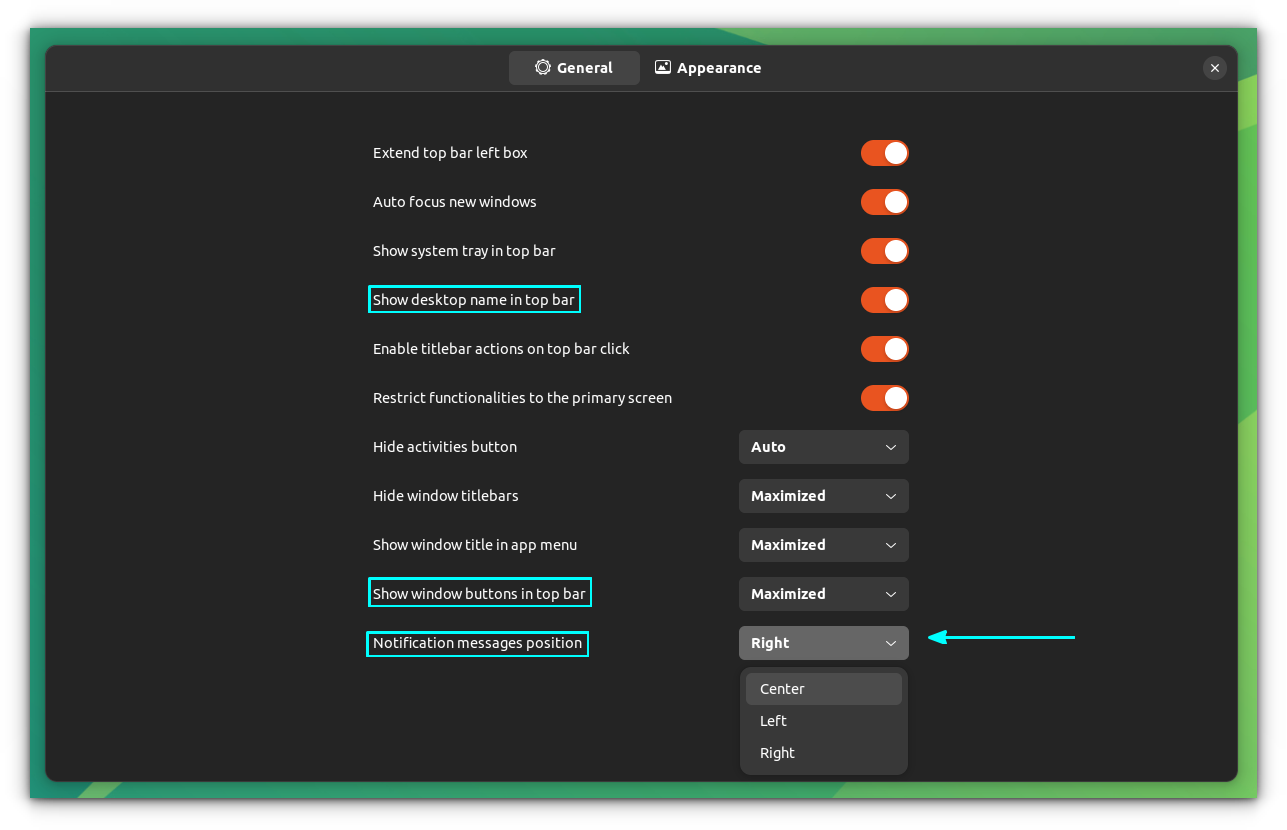Click the gear icon on the General tab
Image resolution: width=1287 pixels, height=830 pixels.
coord(543,67)
